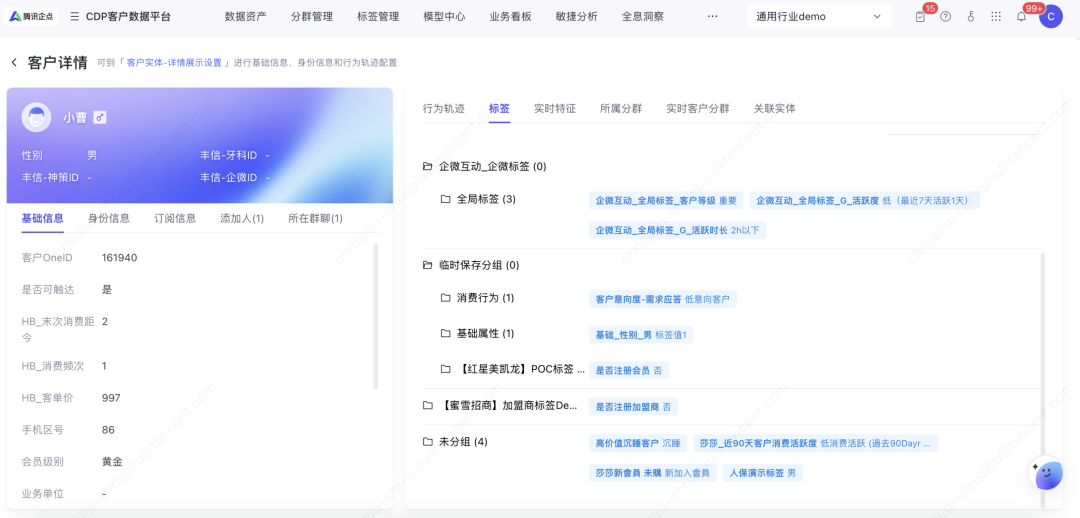Switch to the 关联实体 tab
This screenshot has width=1080, height=518.
point(774,108)
